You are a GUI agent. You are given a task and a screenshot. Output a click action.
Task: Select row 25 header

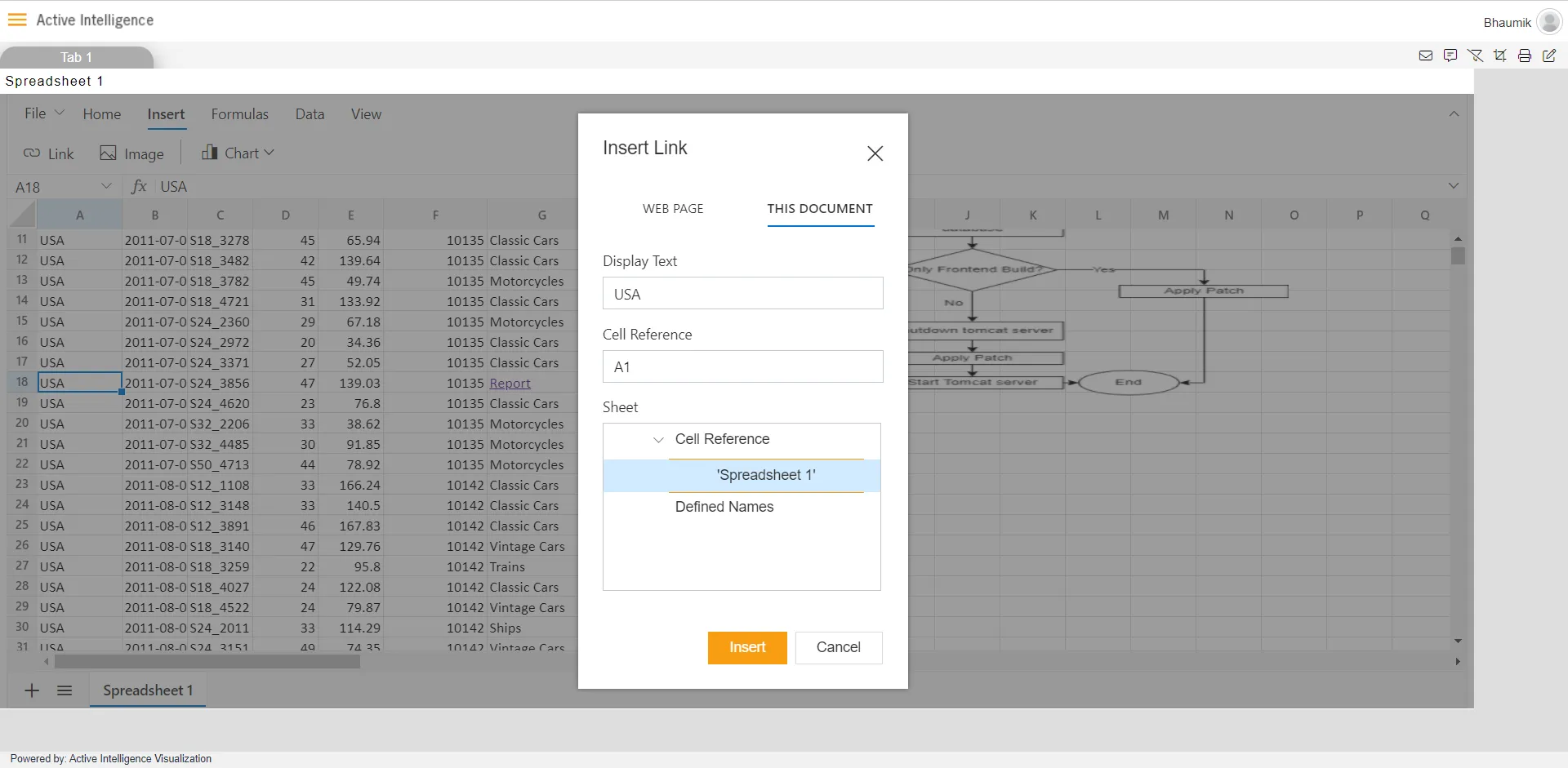click(22, 525)
